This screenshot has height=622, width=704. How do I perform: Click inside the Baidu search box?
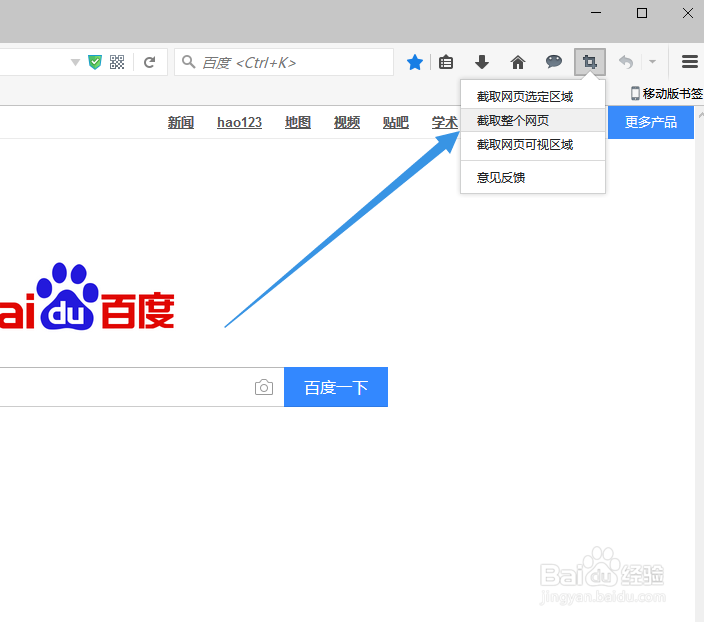click(x=142, y=387)
